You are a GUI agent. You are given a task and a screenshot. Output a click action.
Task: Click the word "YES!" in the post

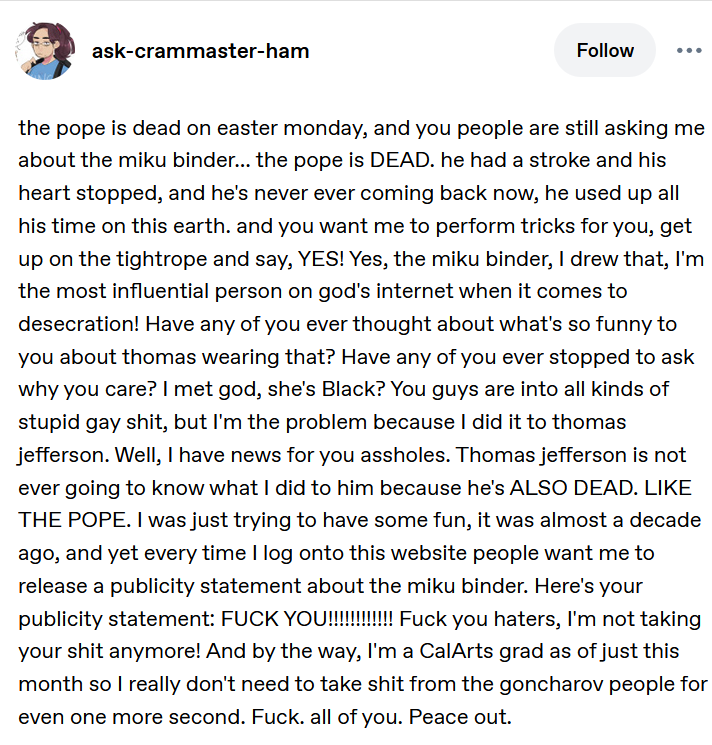point(321,259)
